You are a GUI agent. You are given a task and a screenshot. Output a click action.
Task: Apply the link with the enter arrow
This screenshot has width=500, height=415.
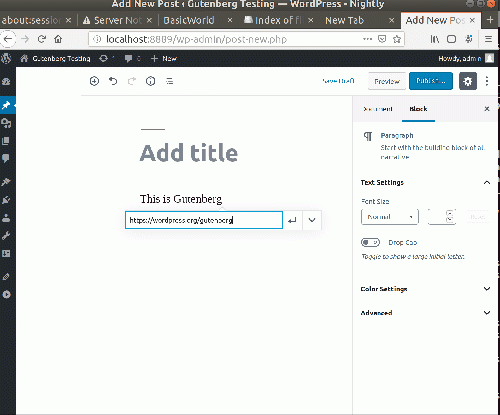[x=292, y=220]
